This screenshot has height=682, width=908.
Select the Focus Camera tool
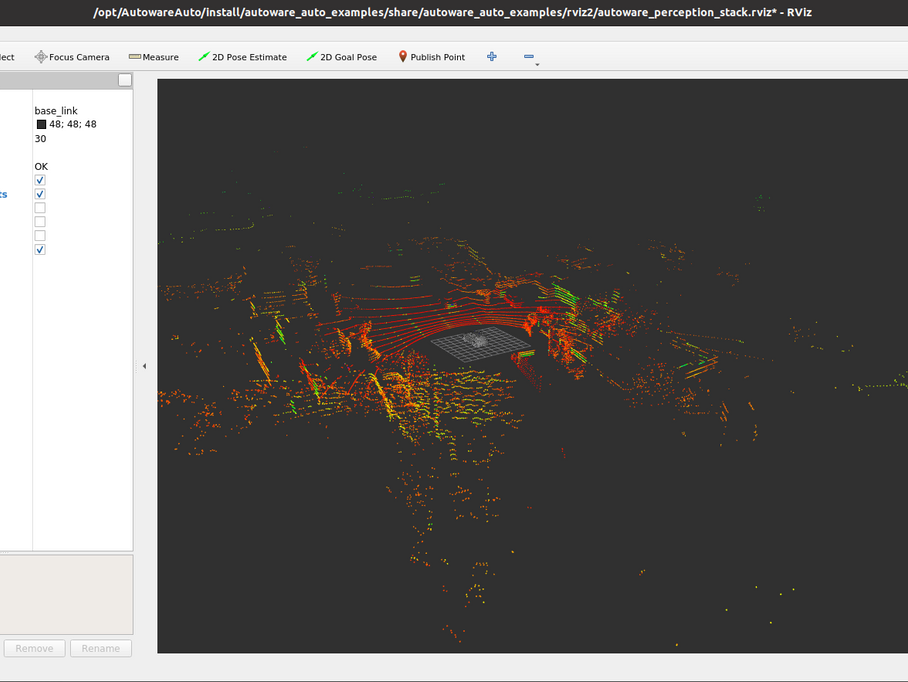[x=71, y=57]
